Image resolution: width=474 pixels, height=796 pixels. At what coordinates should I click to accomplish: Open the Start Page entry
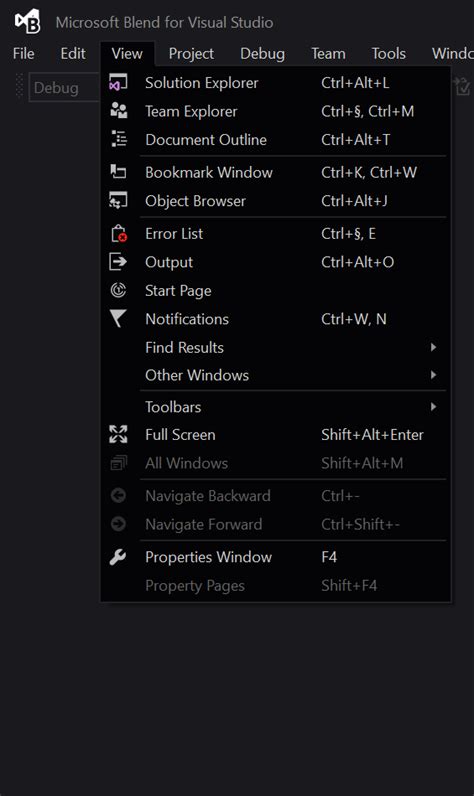(x=276, y=290)
